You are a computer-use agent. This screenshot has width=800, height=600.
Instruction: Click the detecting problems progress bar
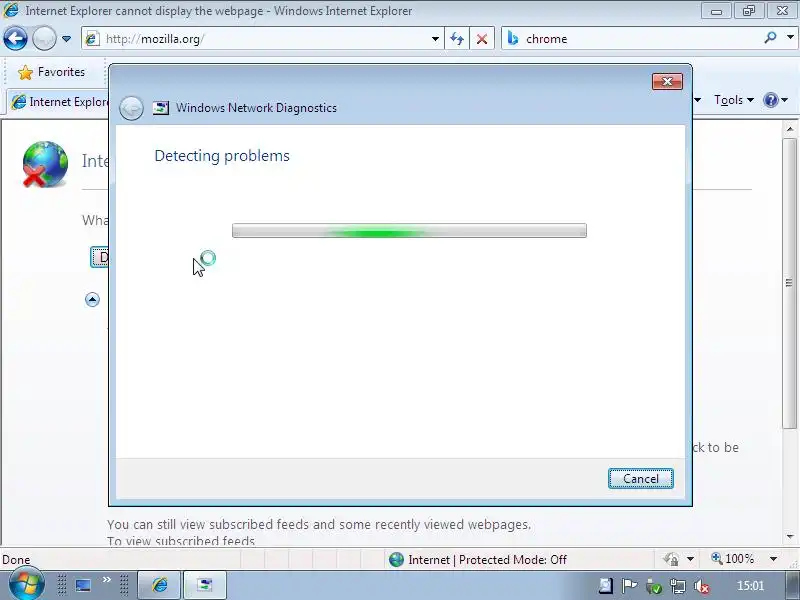(x=409, y=231)
